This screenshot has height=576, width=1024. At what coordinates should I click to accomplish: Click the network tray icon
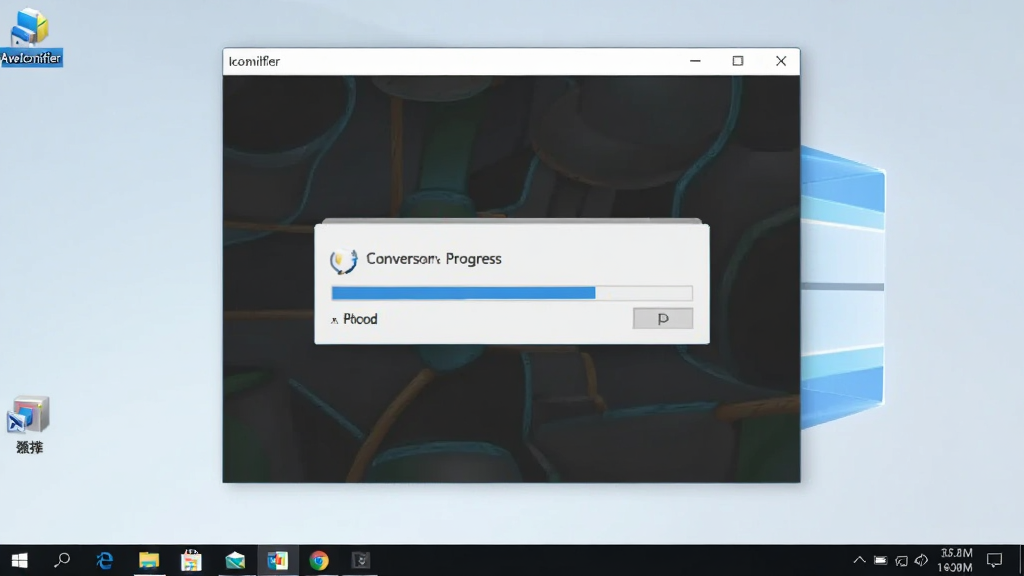click(x=901, y=560)
